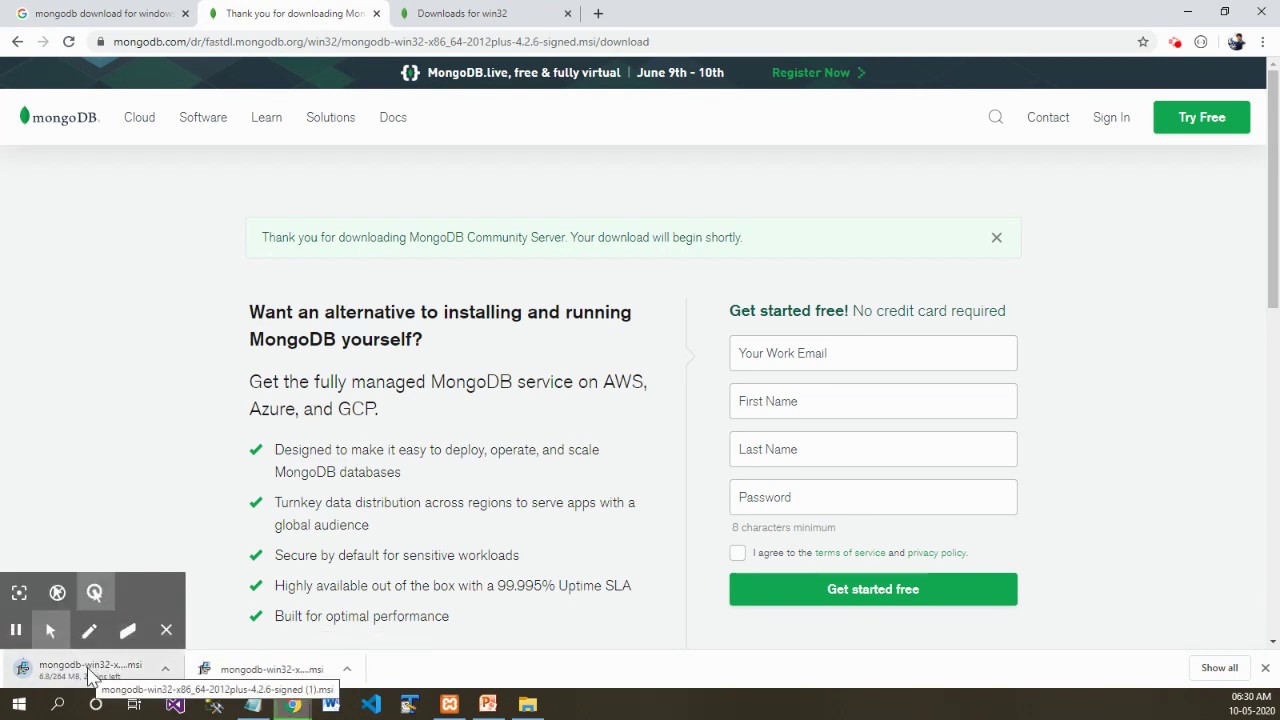Close the downloads bar
1280x720 pixels.
pos(1265,668)
